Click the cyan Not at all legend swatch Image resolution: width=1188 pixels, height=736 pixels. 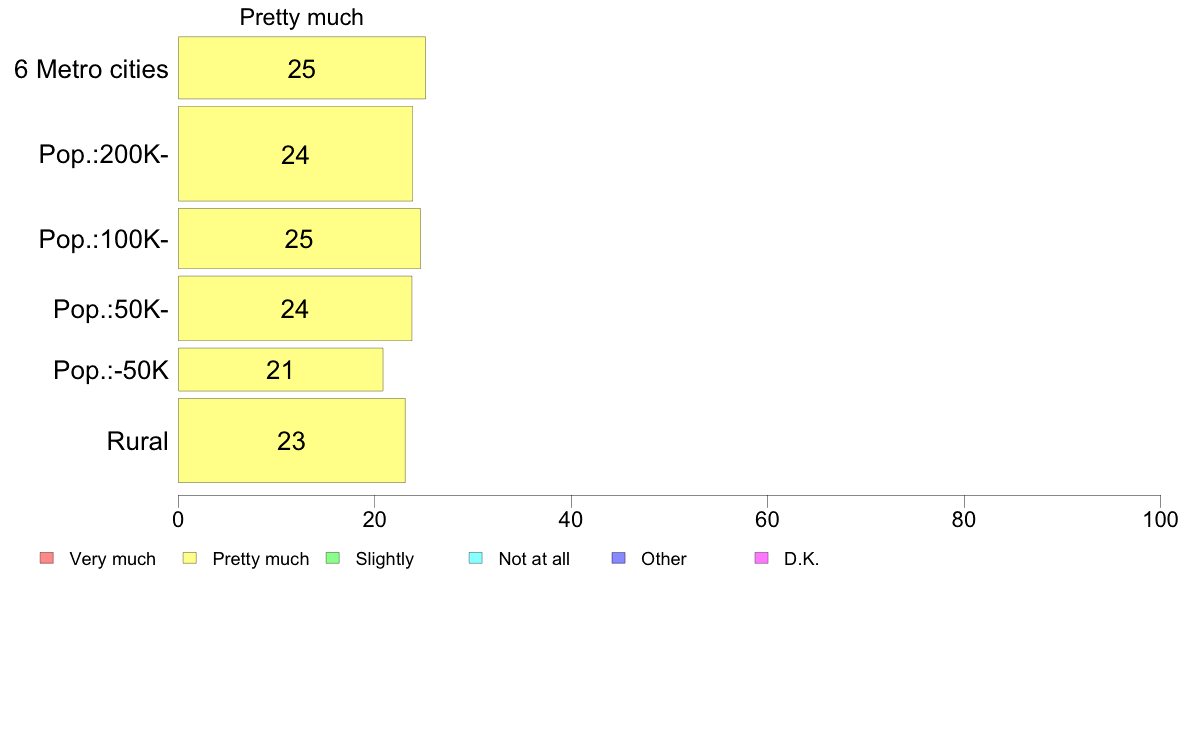[x=476, y=559]
